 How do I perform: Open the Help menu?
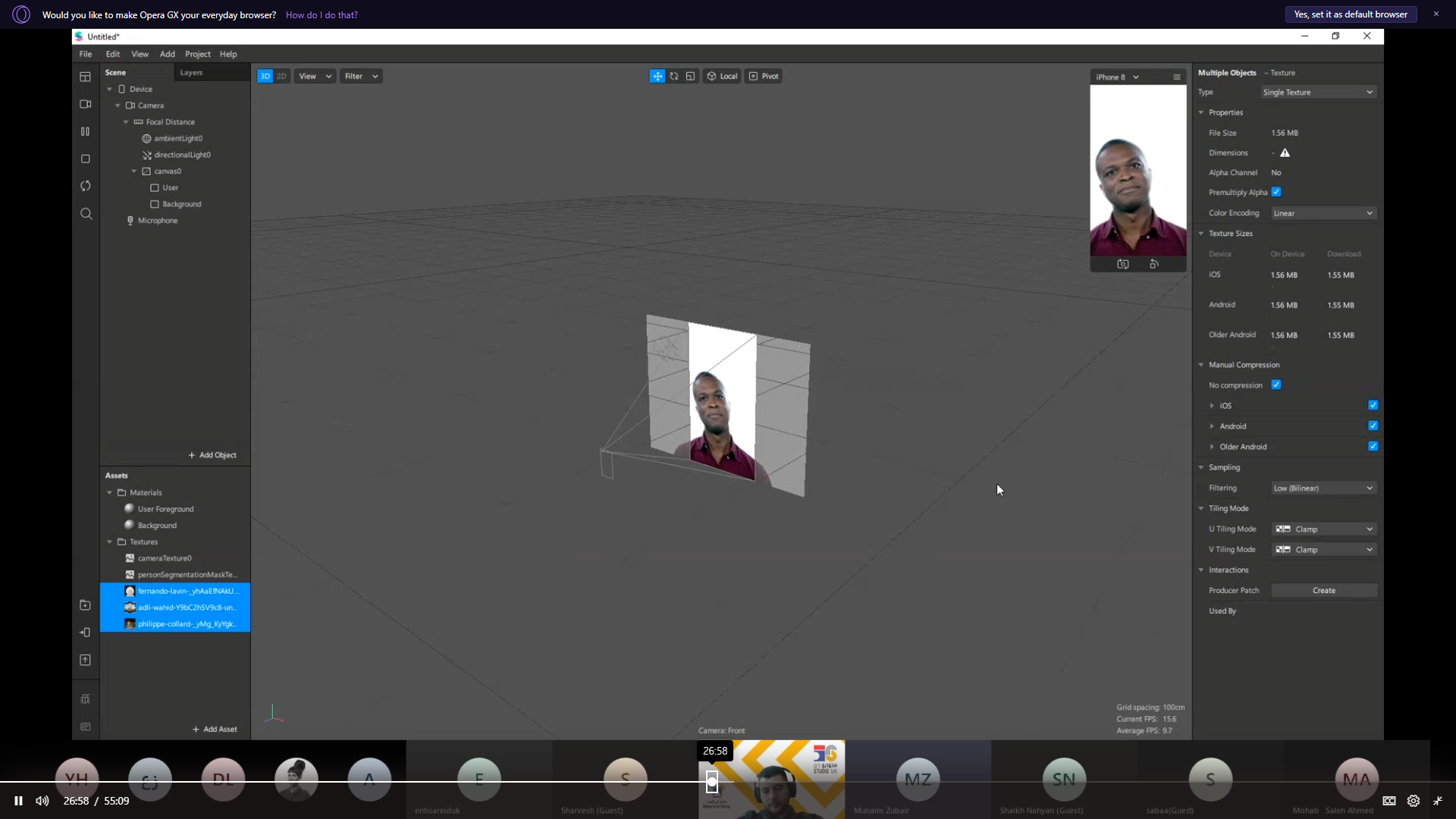coord(228,54)
